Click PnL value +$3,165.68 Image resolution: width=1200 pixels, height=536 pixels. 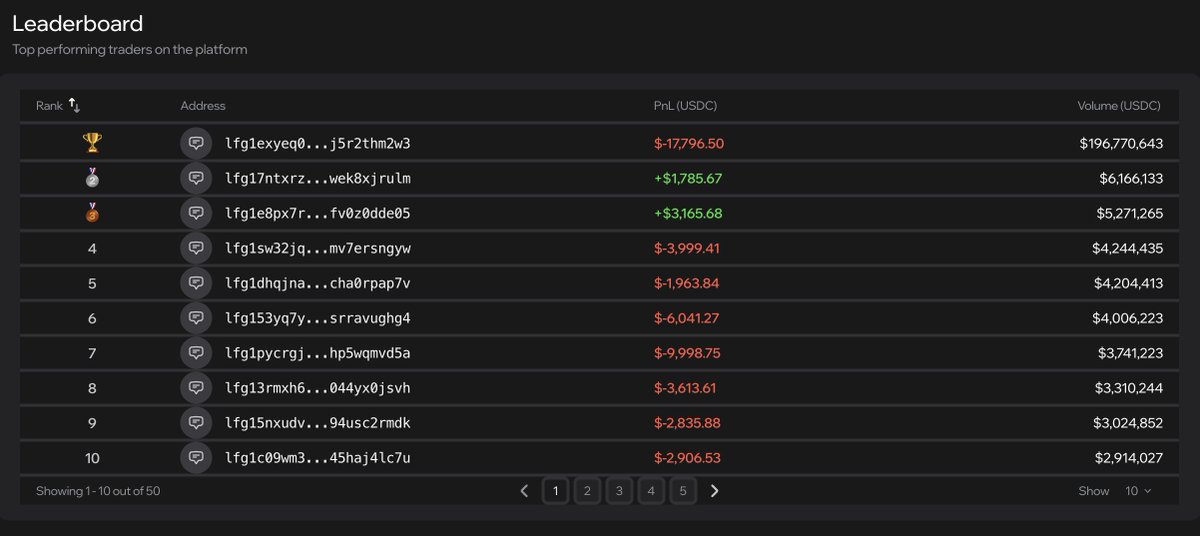coord(688,213)
